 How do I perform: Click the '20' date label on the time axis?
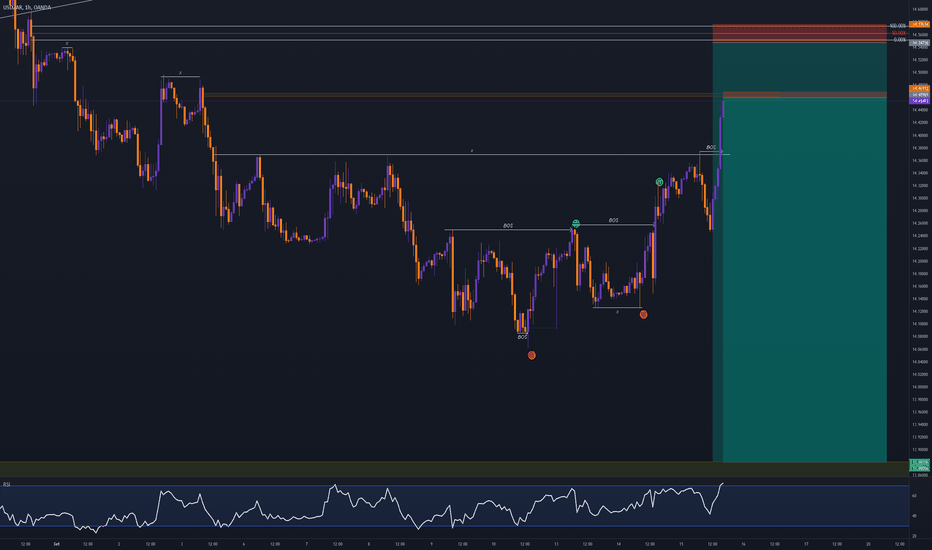[868, 544]
